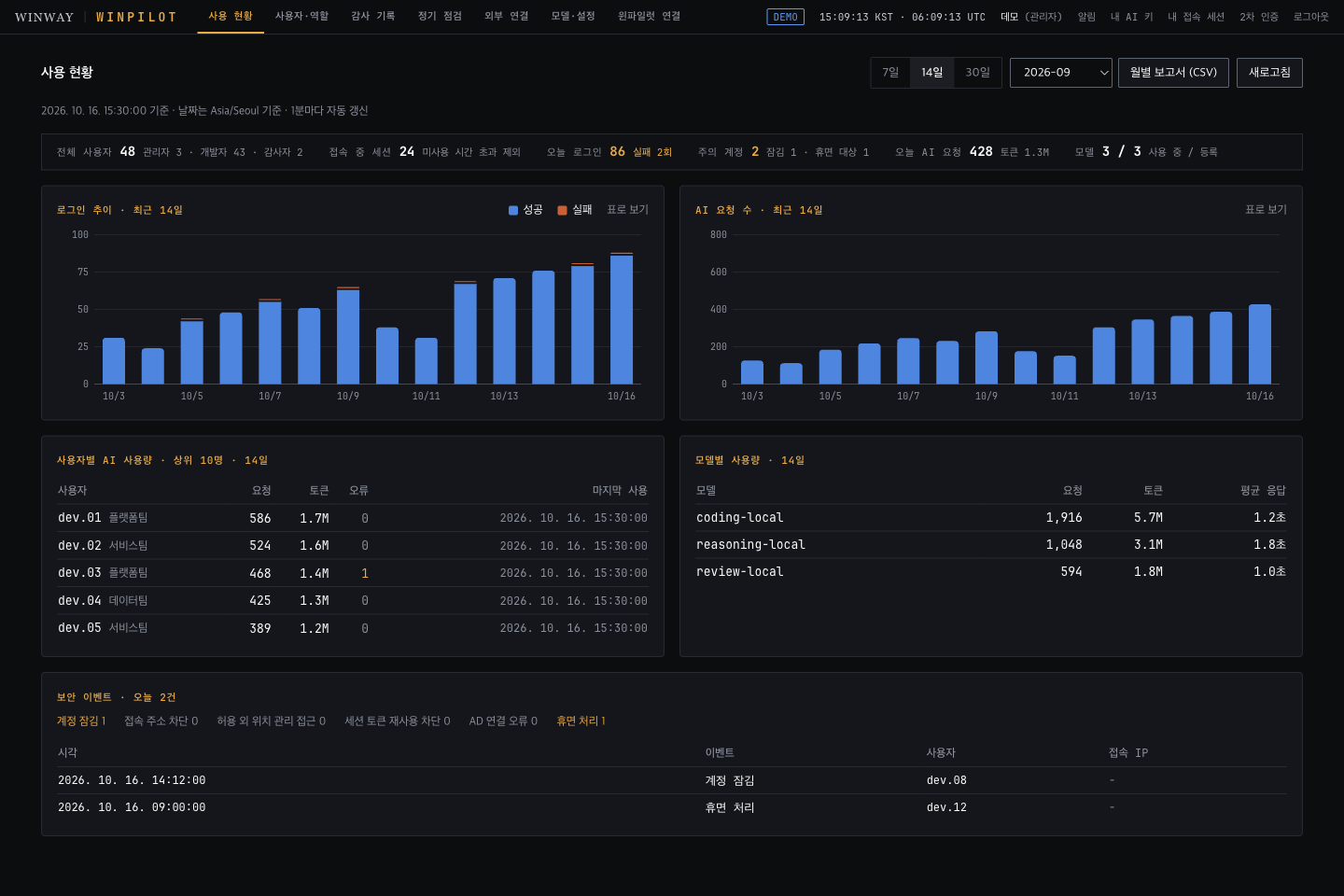Viewport: 1344px width, 896px height.
Task: Select 휴면 처리 1 filter
Action: (581, 721)
